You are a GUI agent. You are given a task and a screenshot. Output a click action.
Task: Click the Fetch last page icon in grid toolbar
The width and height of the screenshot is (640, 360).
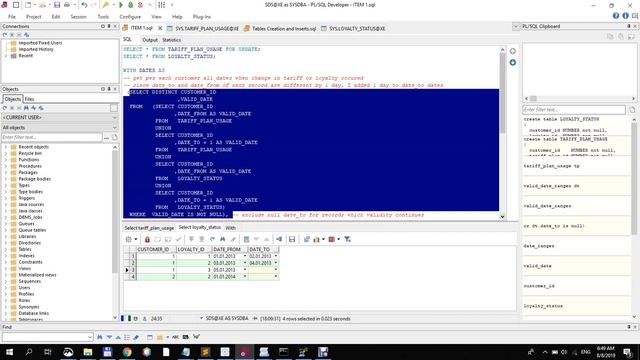coord(202,240)
